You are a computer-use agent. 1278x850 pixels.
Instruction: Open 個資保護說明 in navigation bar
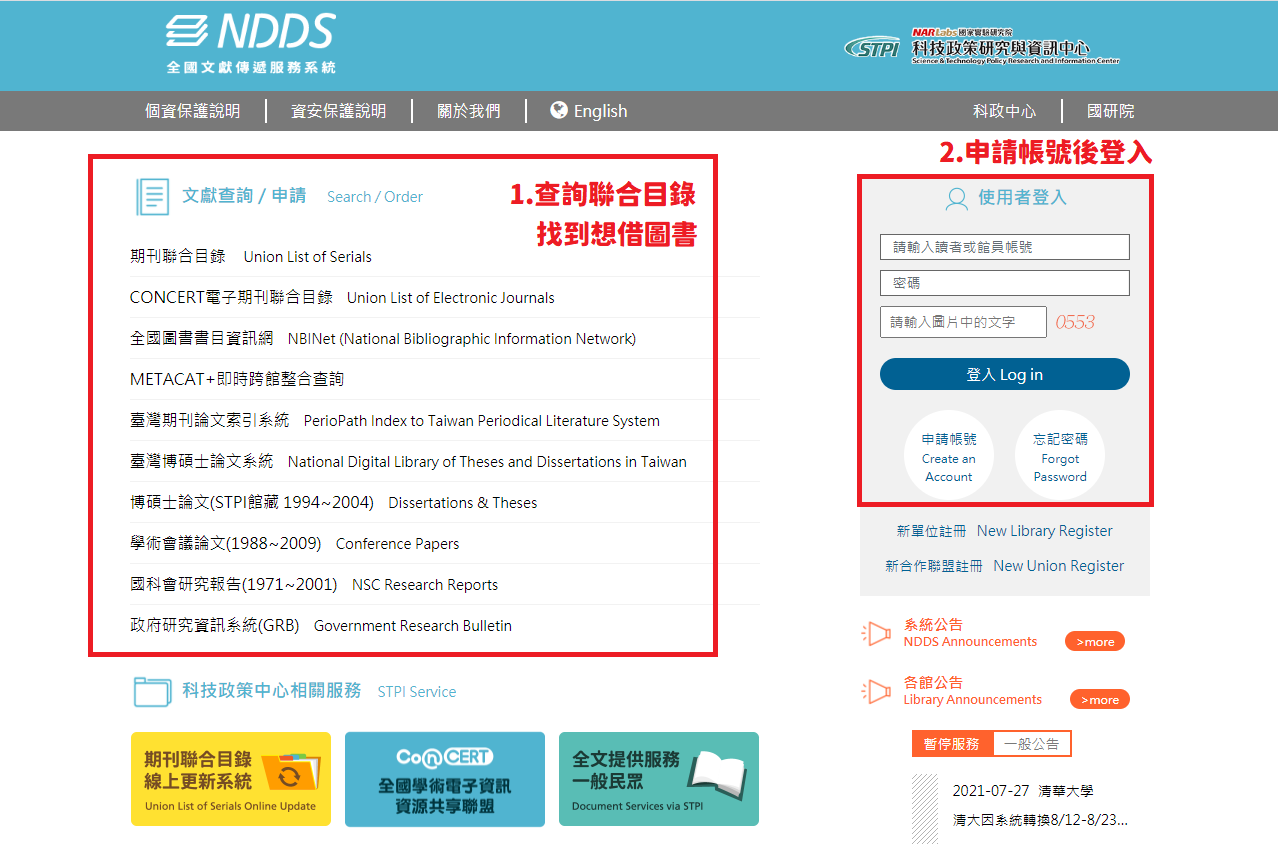click(193, 111)
